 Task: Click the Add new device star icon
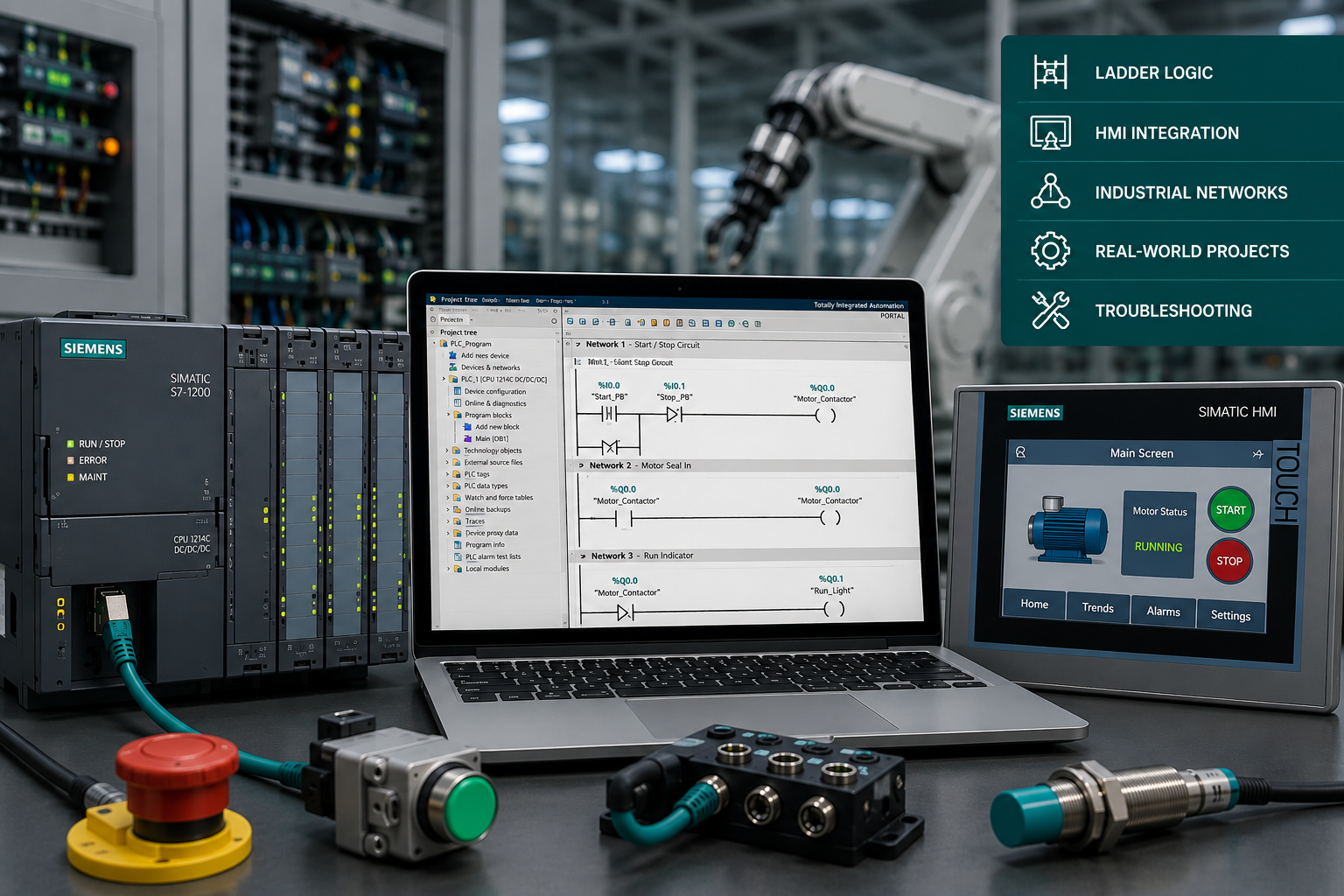pos(453,355)
